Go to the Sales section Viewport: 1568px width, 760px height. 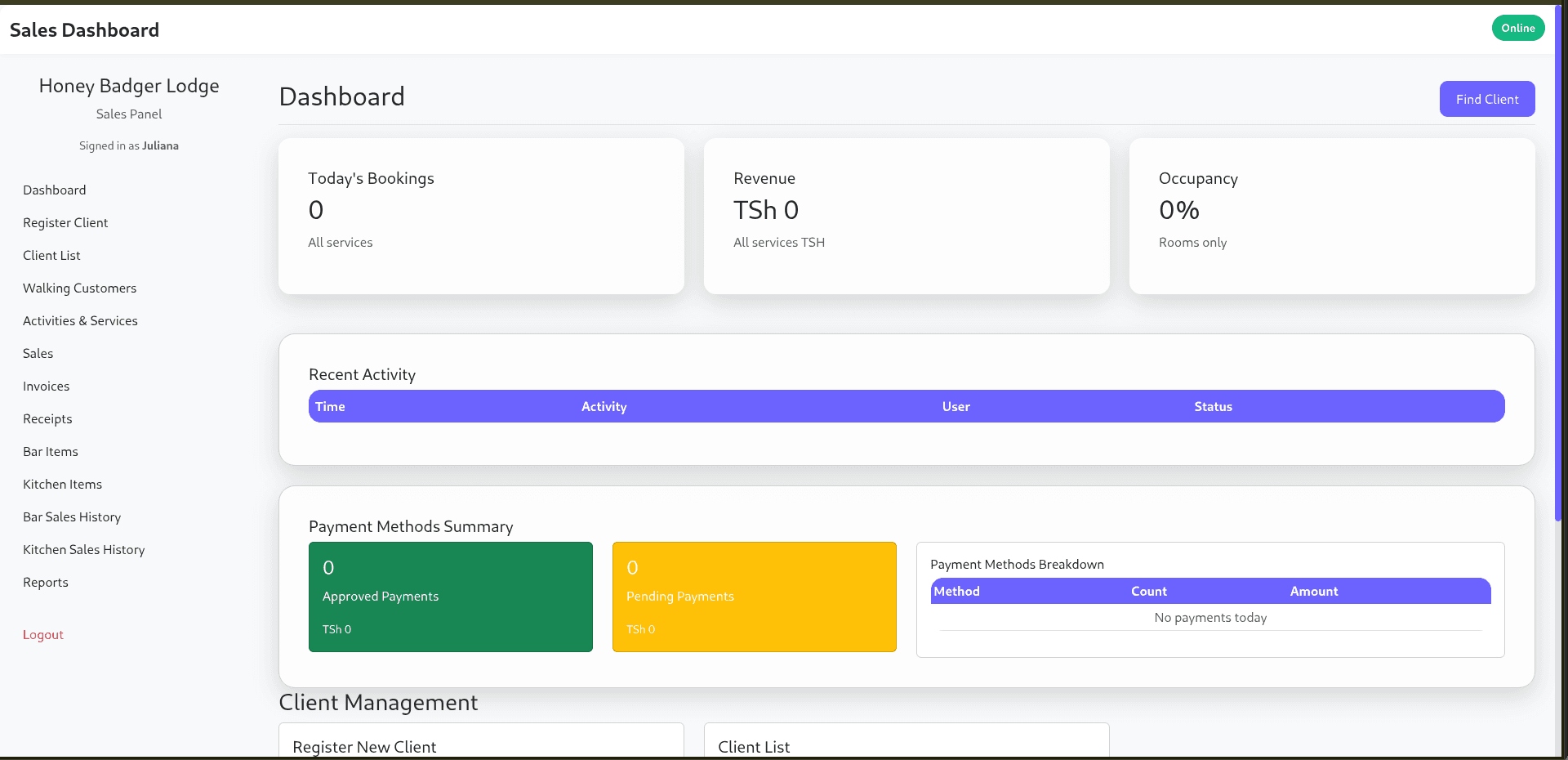38,353
